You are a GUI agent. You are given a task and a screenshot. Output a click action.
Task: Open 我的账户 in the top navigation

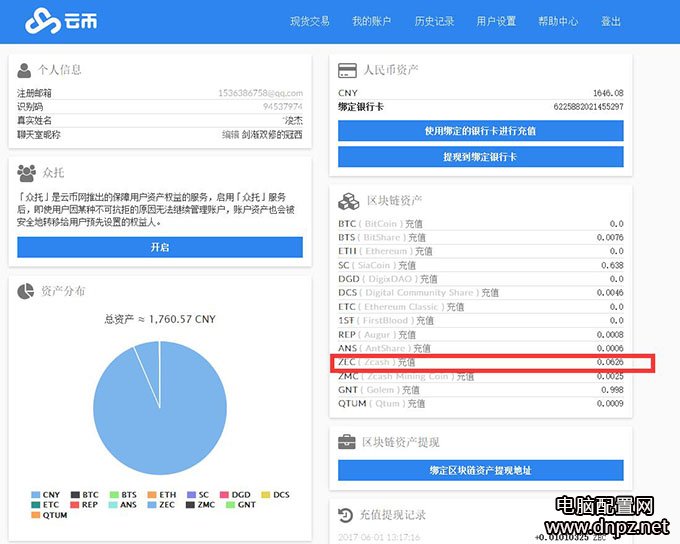point(372,21)
